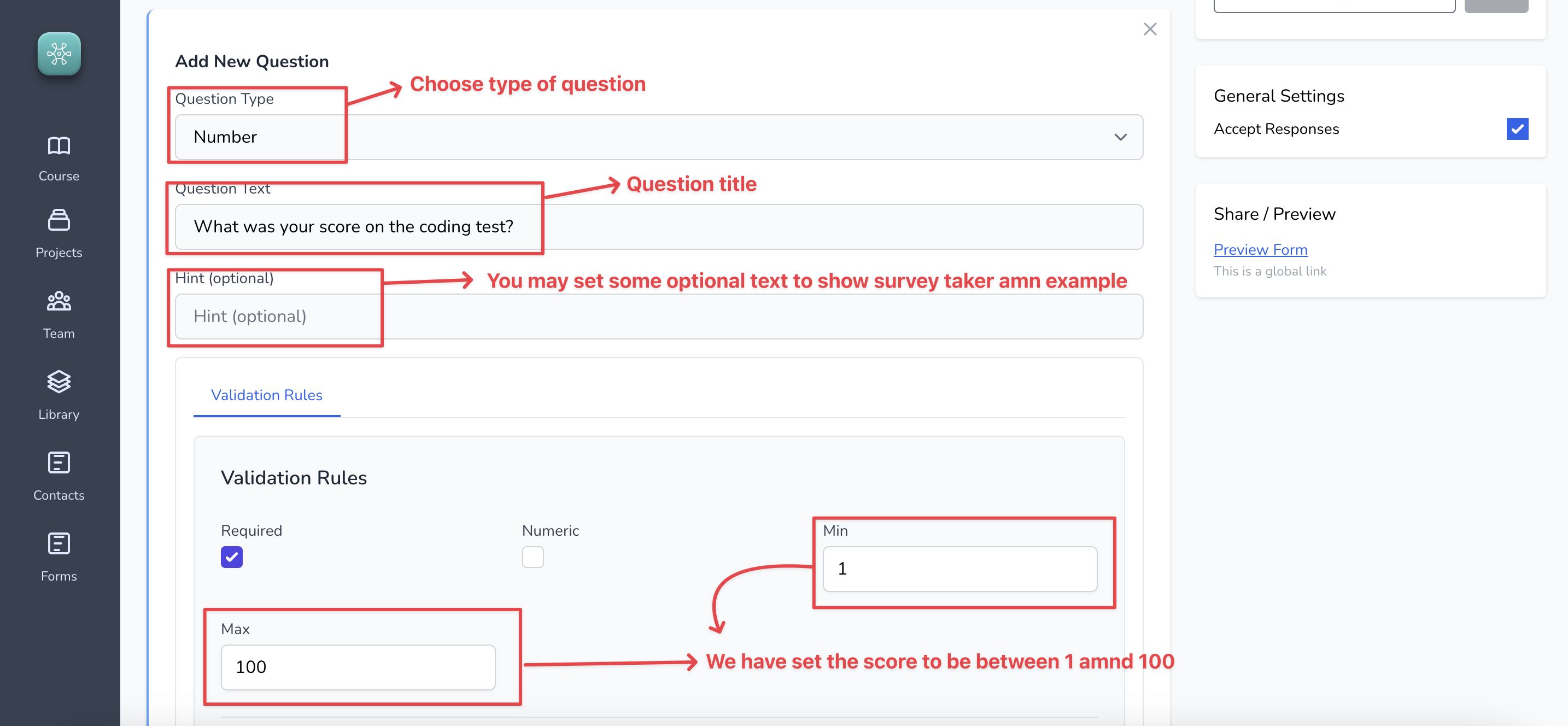Open the Course section icon
Image resolution: width=1568 pixels, height=726 pixels.
tap(59, 145)
